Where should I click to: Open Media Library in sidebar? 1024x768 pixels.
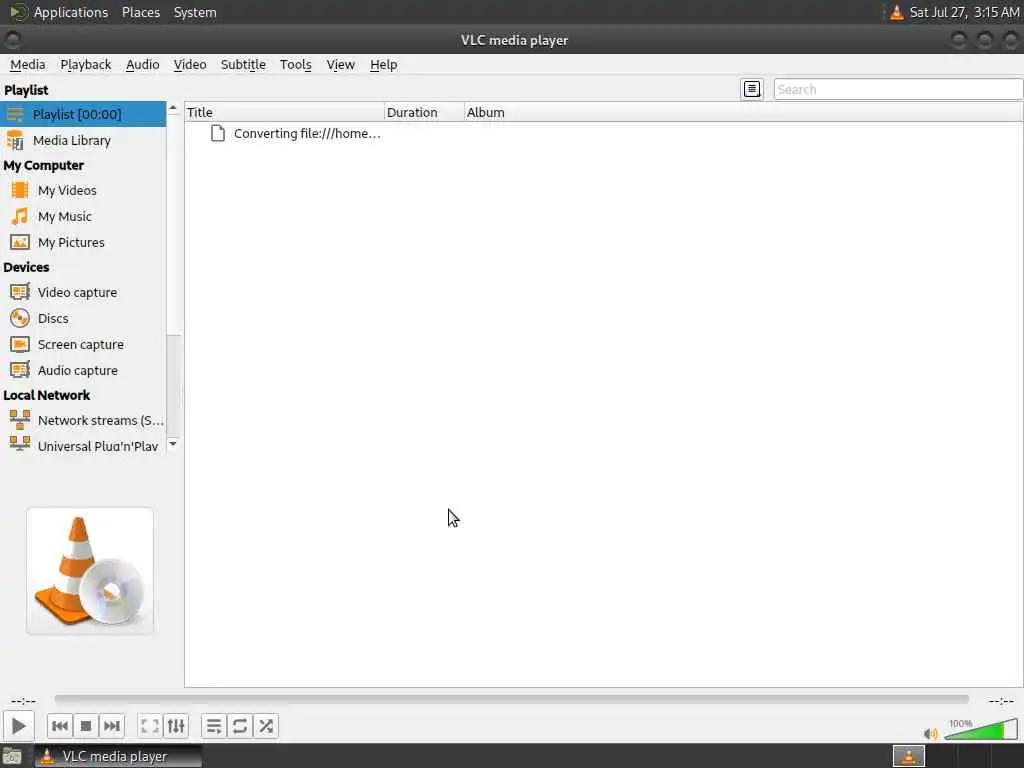83,140
